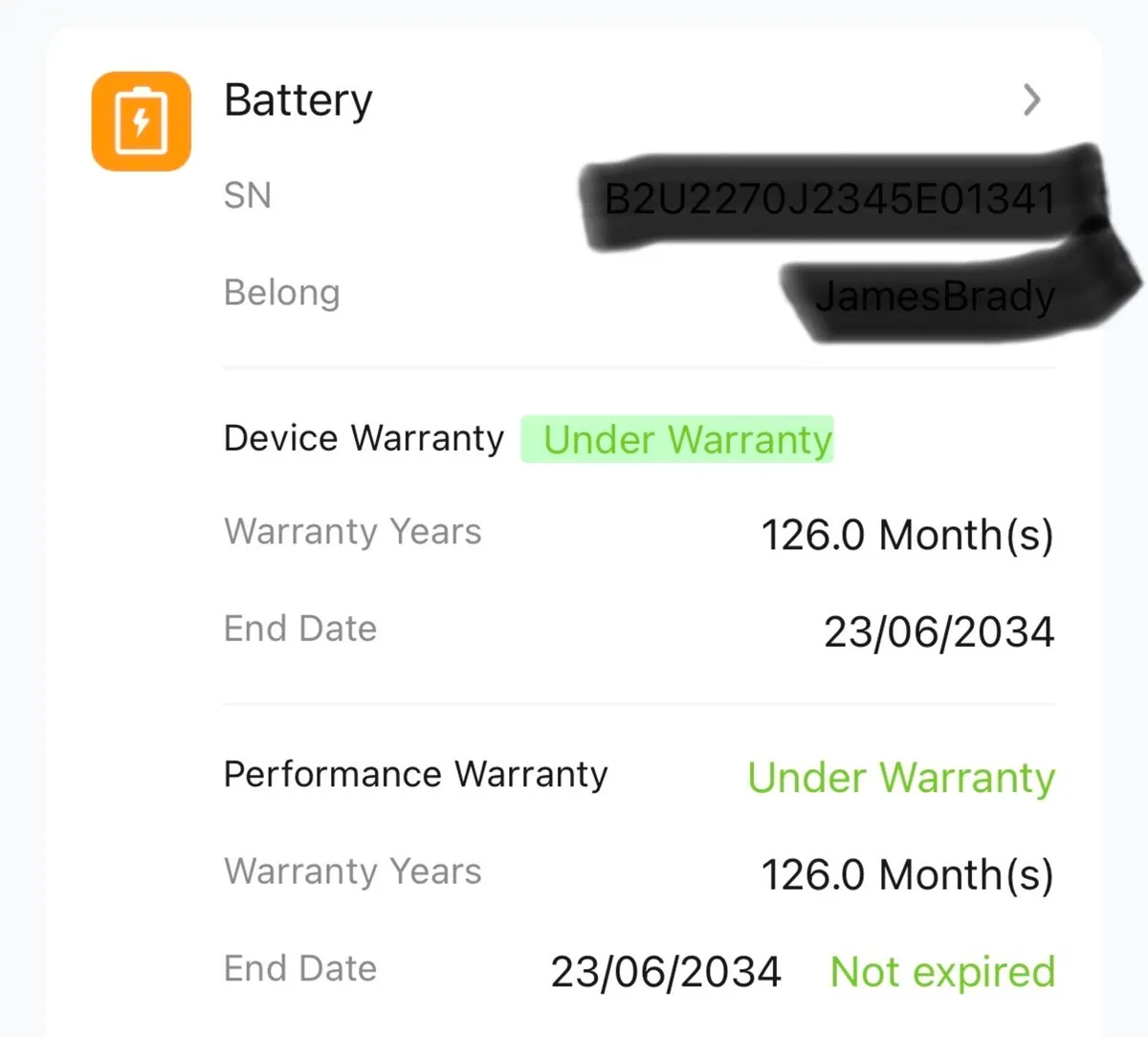Tap the orange battery icon
The image size is (1148, 1037).
141,121
